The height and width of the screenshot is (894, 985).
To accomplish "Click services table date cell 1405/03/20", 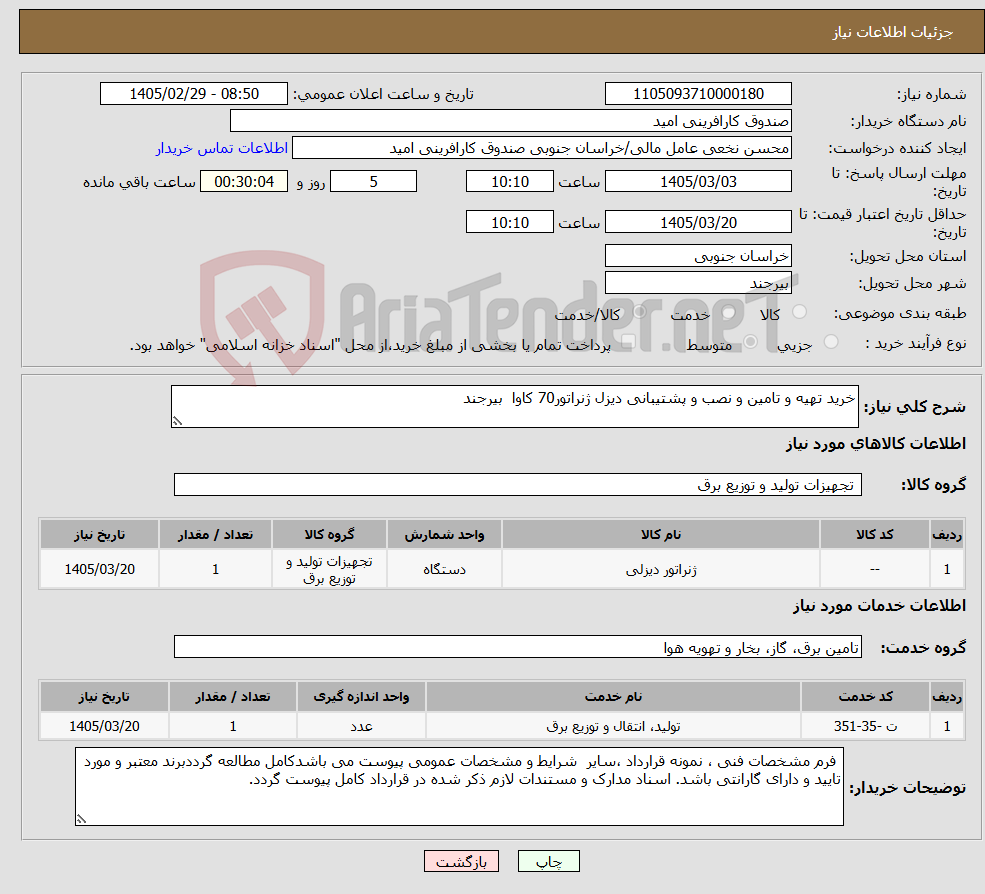I will [104, 726].
